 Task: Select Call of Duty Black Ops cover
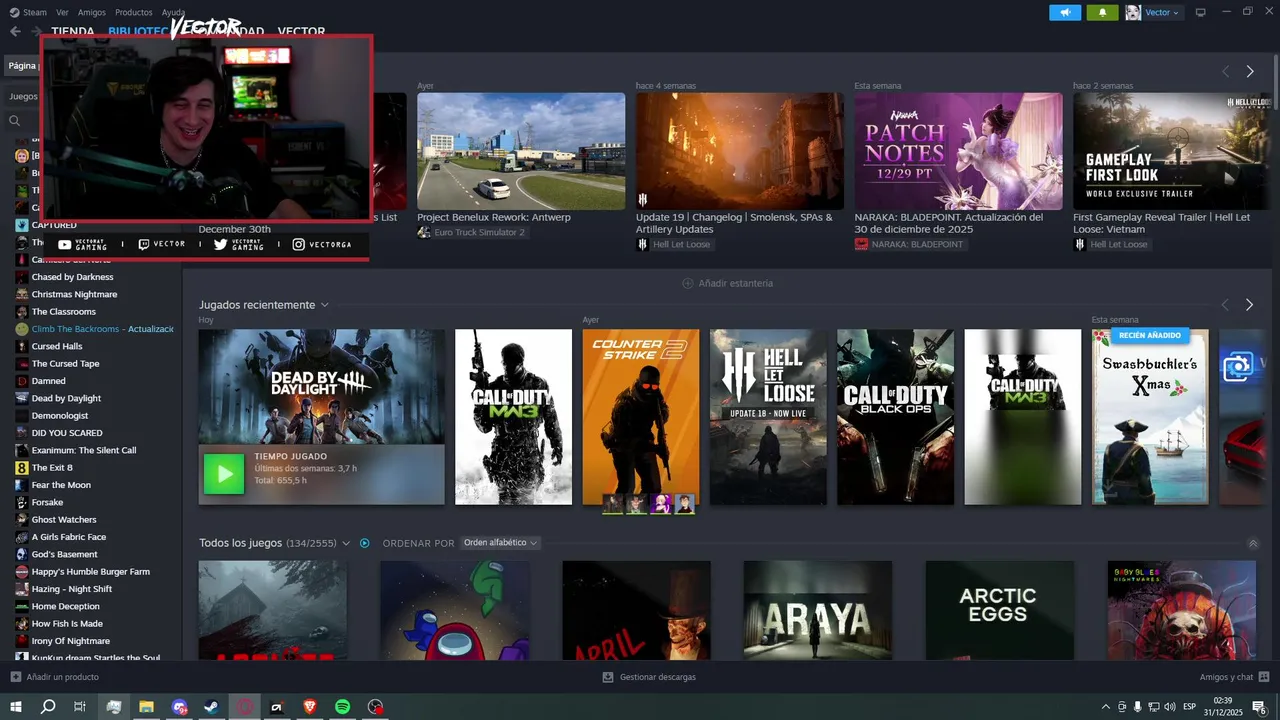pyautogui.click(x=895, y=417)
